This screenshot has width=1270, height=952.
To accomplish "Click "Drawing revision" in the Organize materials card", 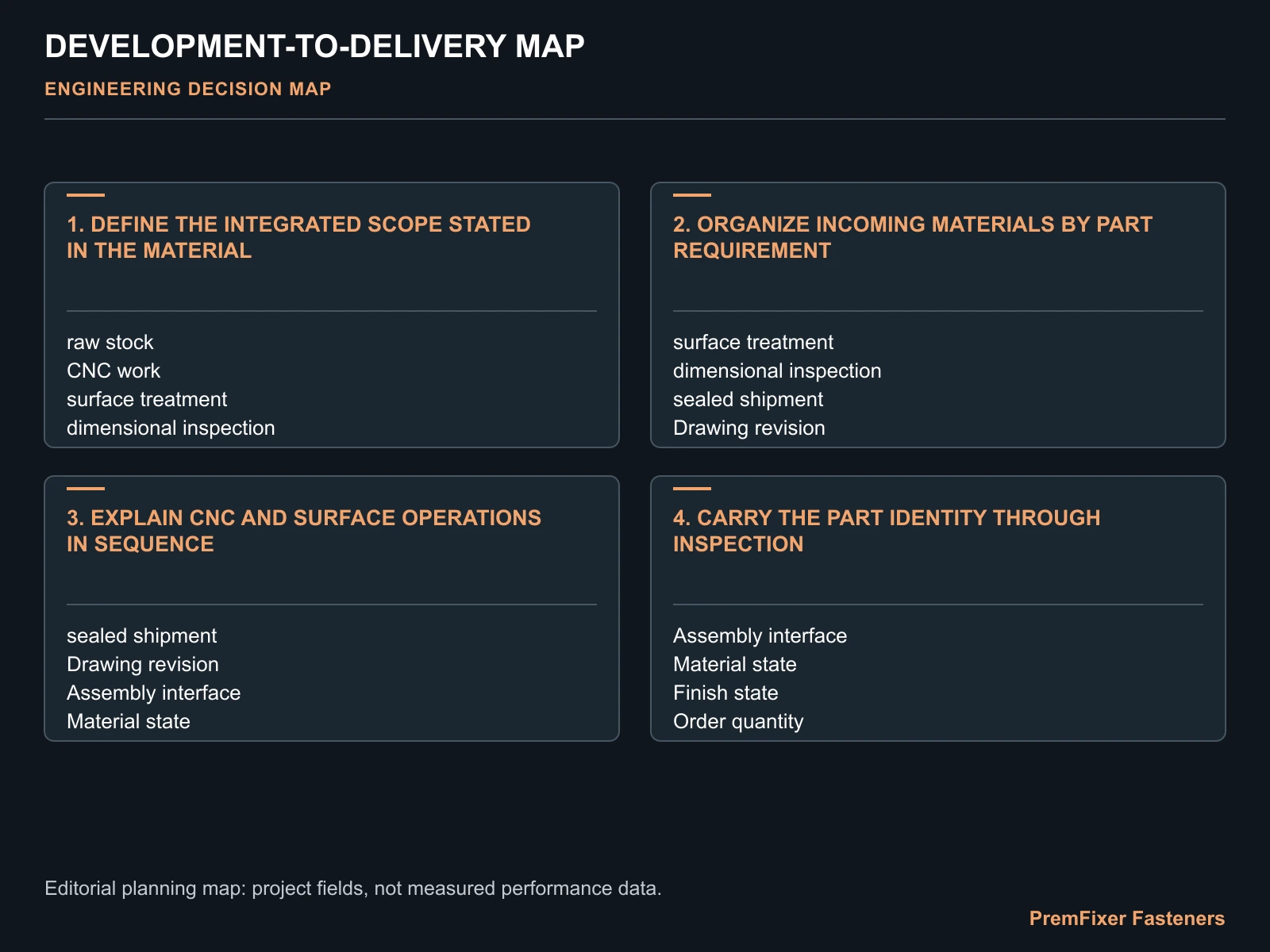I will (749, 428).
